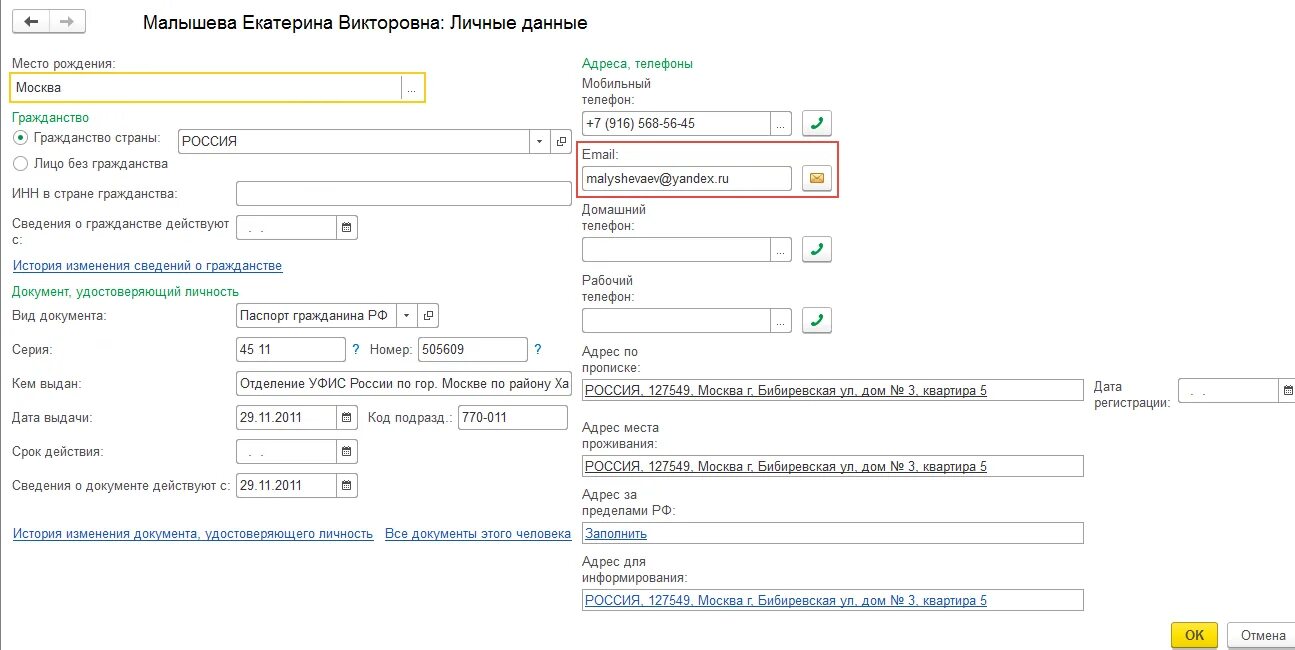1295x650 pixels.
Task: Call the mobile phone number
Action: click(817, 123)
